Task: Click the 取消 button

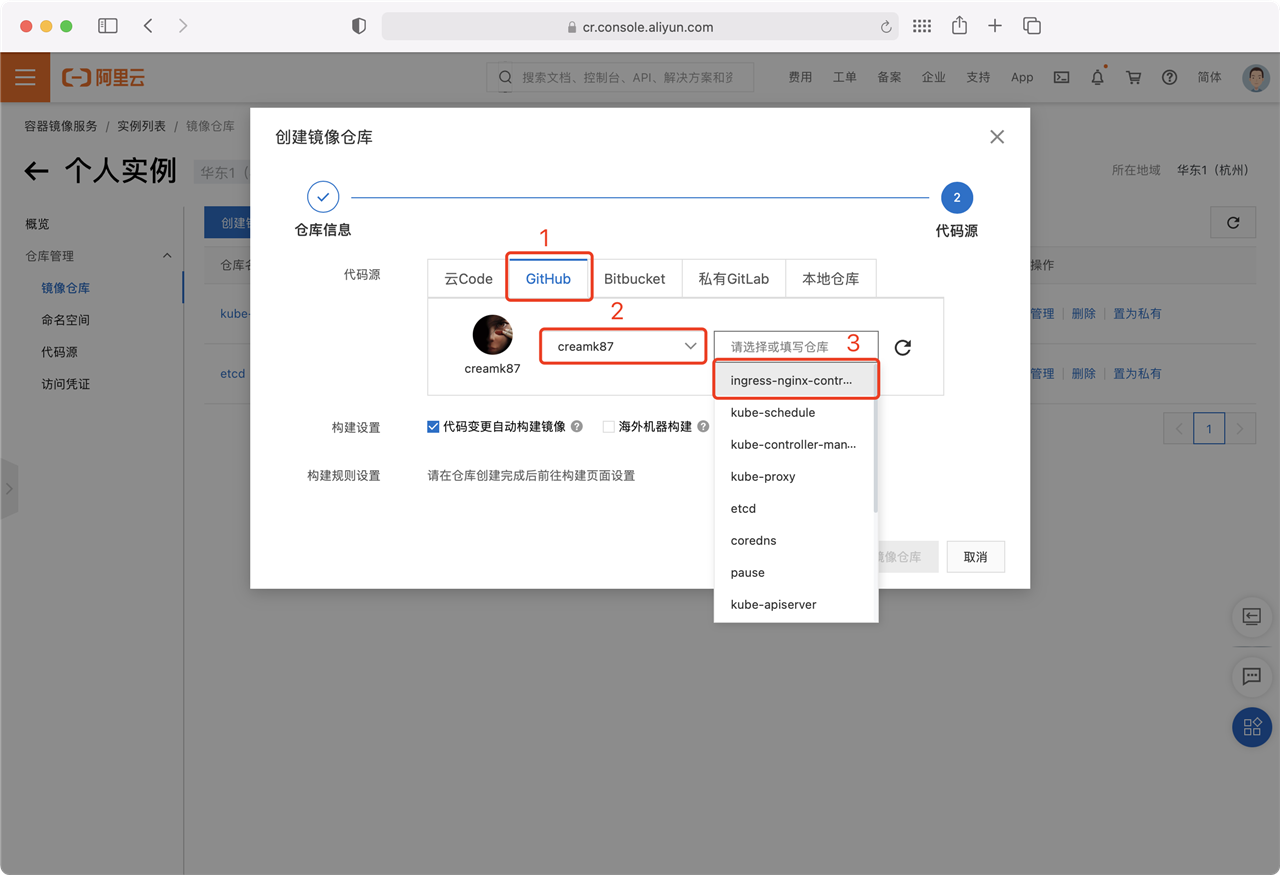Action: tap(975, 557)
